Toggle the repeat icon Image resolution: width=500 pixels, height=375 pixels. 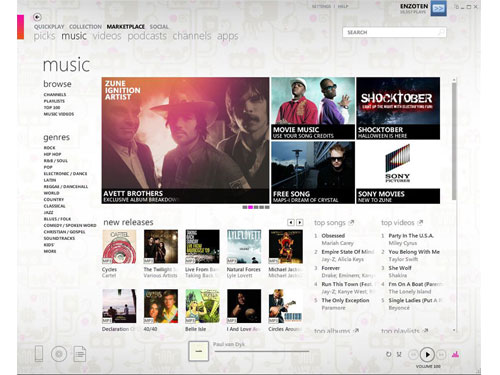coord(388,354)
